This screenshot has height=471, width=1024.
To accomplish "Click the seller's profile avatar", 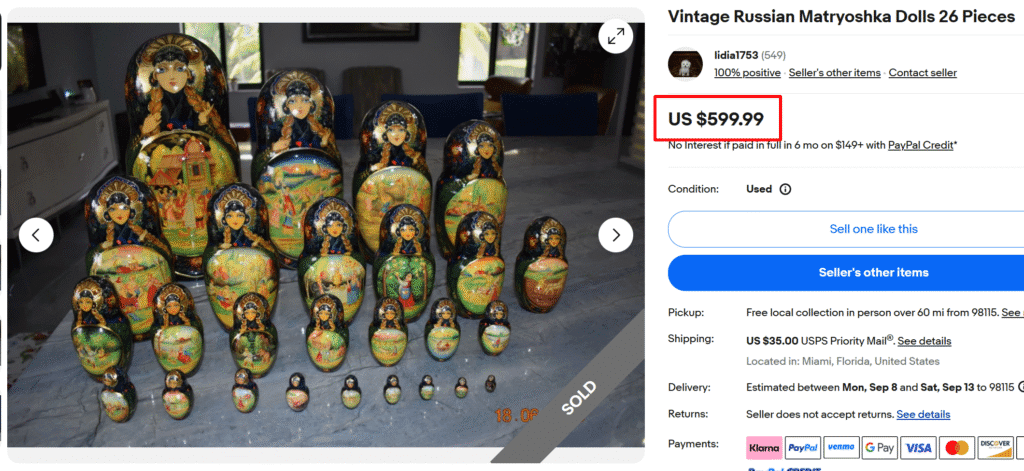I will pos(685,63).
